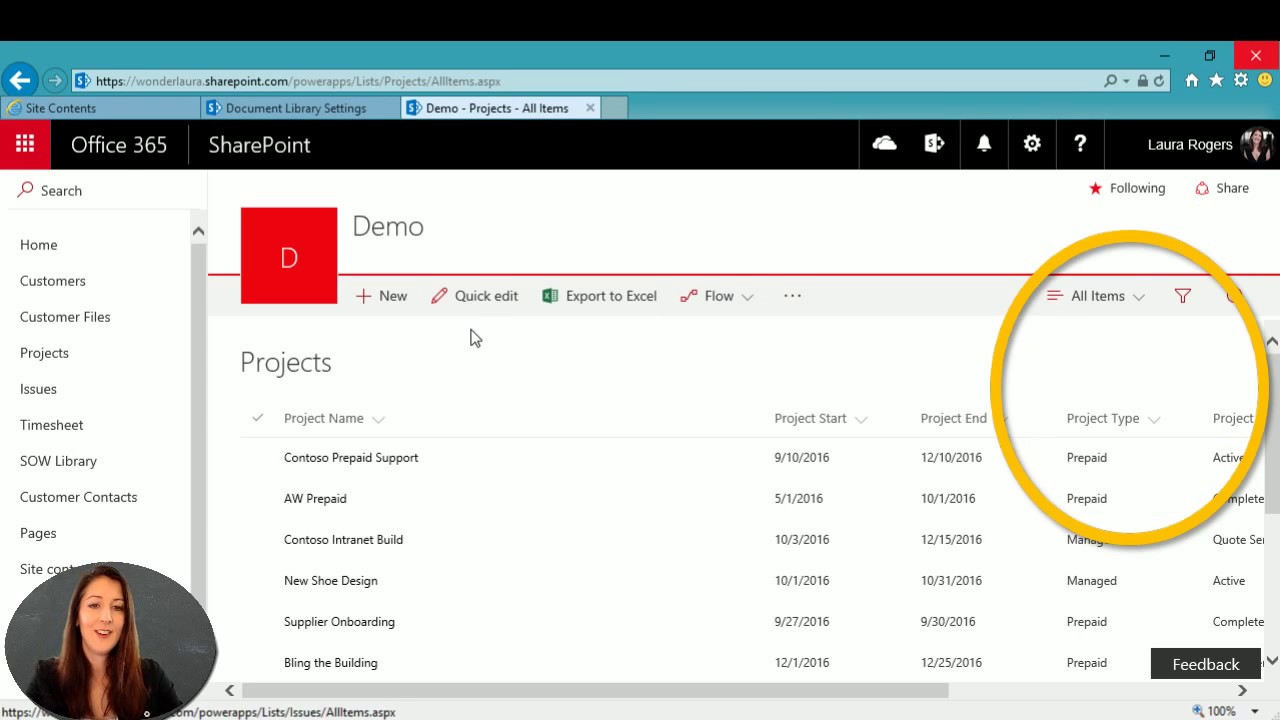The height and width of the screenshot is (720, 1280).
Task: Open Timesheet in left navigation
Action: [51, 425]
